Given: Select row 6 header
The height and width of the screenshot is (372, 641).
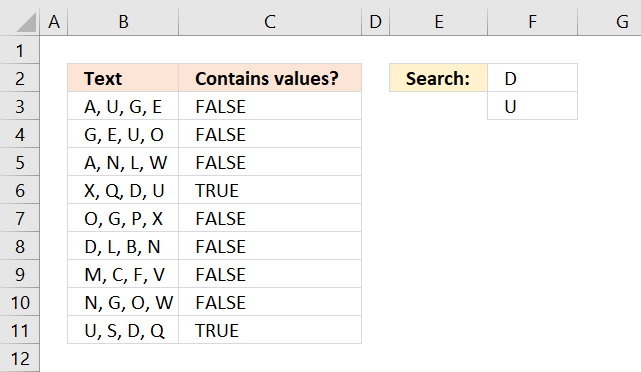Looking at the screenshot, I should 20,190.
